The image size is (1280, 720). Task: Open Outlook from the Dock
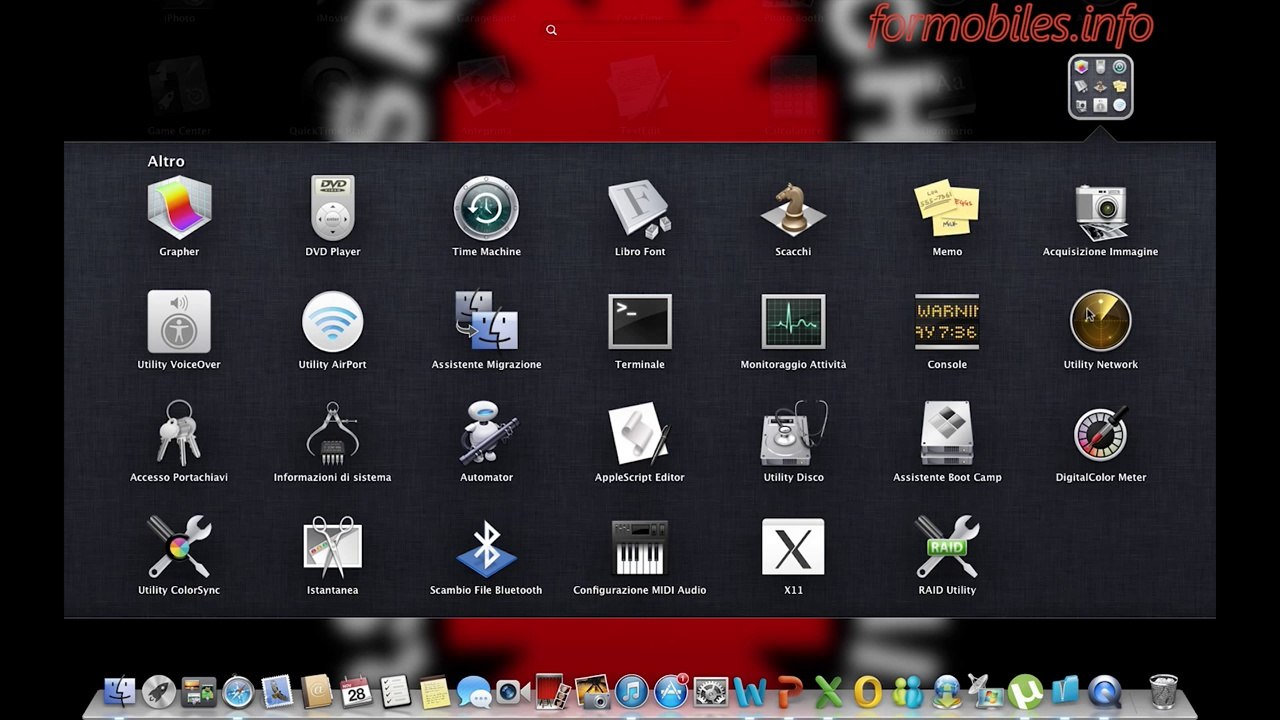(x=867, y=691)
